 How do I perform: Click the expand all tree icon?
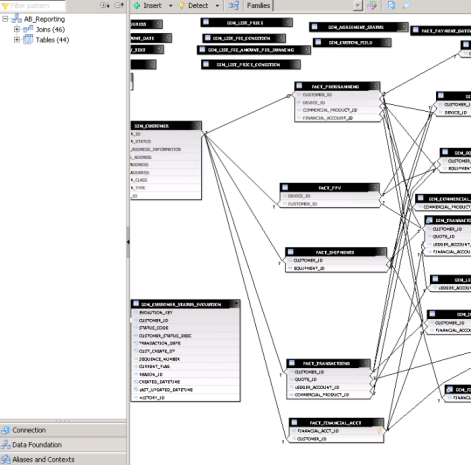point(105,5)
